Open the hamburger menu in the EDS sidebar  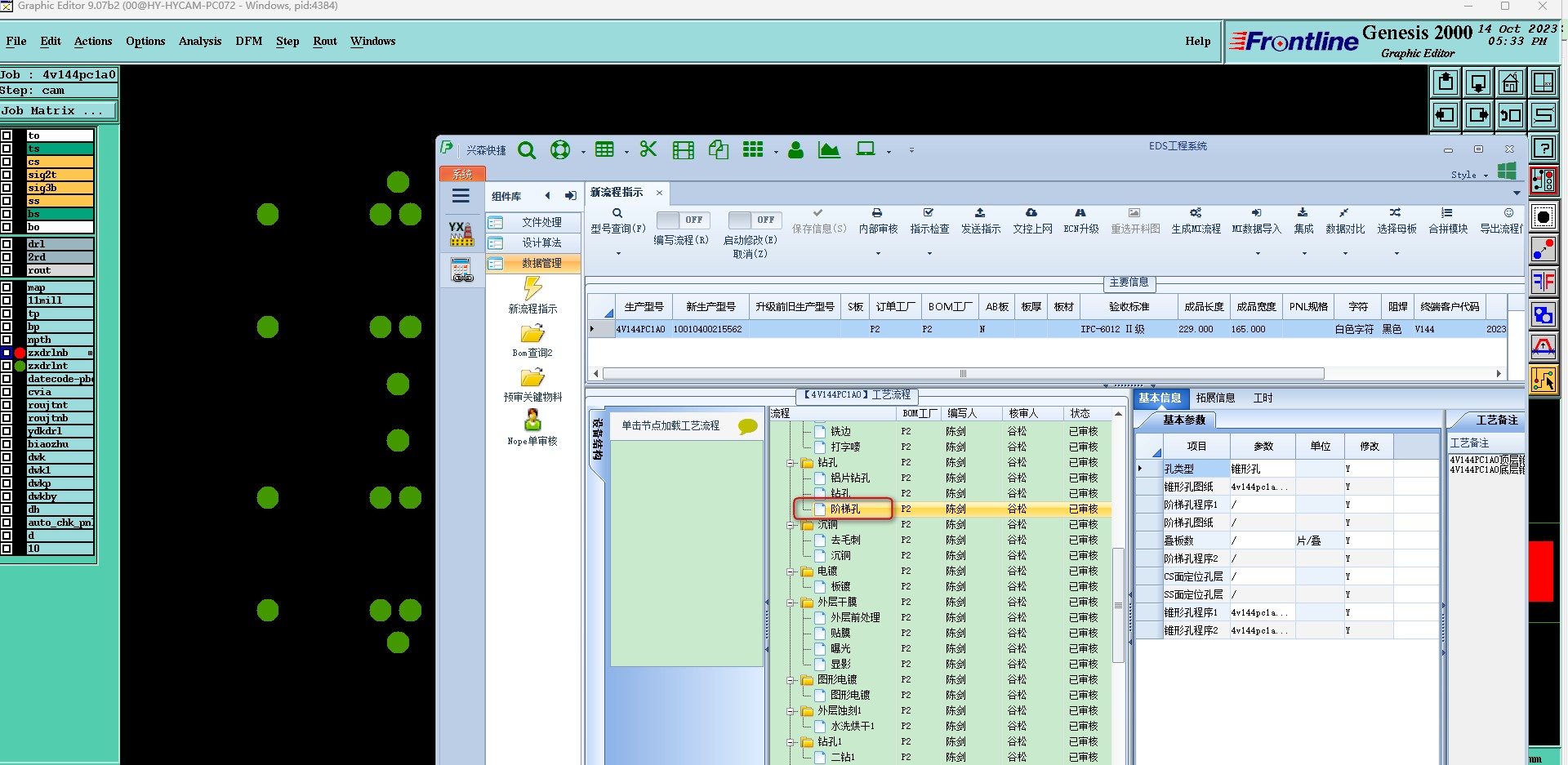[x=461, y=196]
